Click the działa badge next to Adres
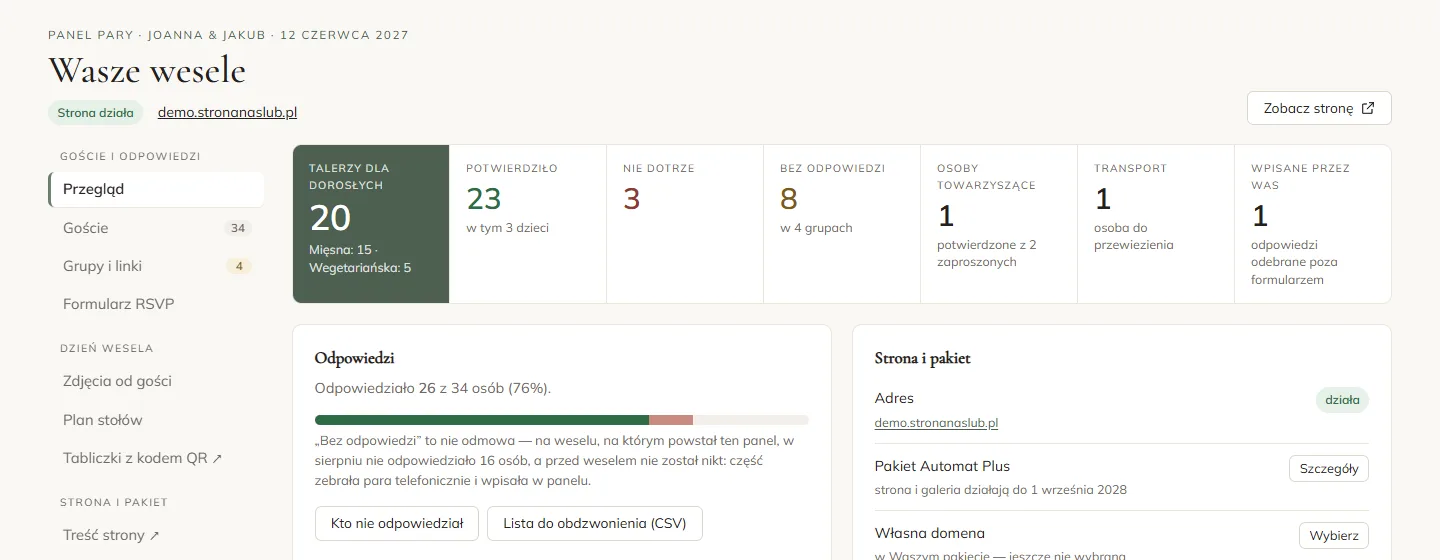The height and width of the screenshot is (560, 1440). pos(1342,400)
